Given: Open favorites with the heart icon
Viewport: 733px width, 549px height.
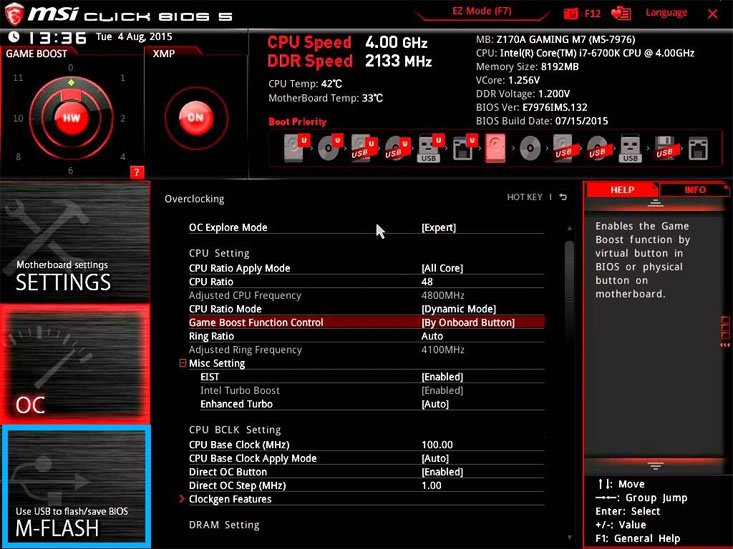Looking at the screenshot, I should (x=621, y=13).
